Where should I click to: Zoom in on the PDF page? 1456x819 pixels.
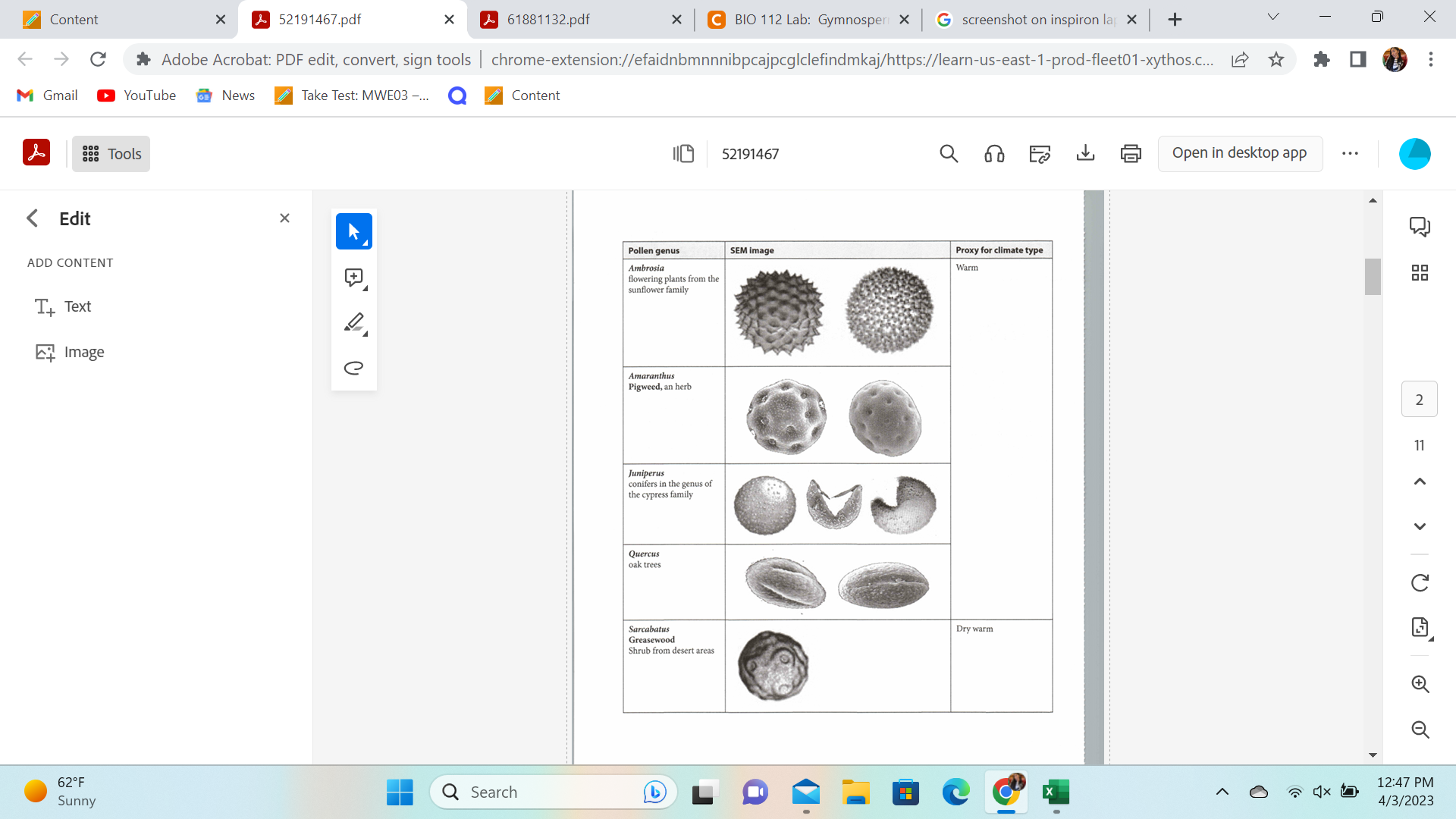(x=1420, y=684)
